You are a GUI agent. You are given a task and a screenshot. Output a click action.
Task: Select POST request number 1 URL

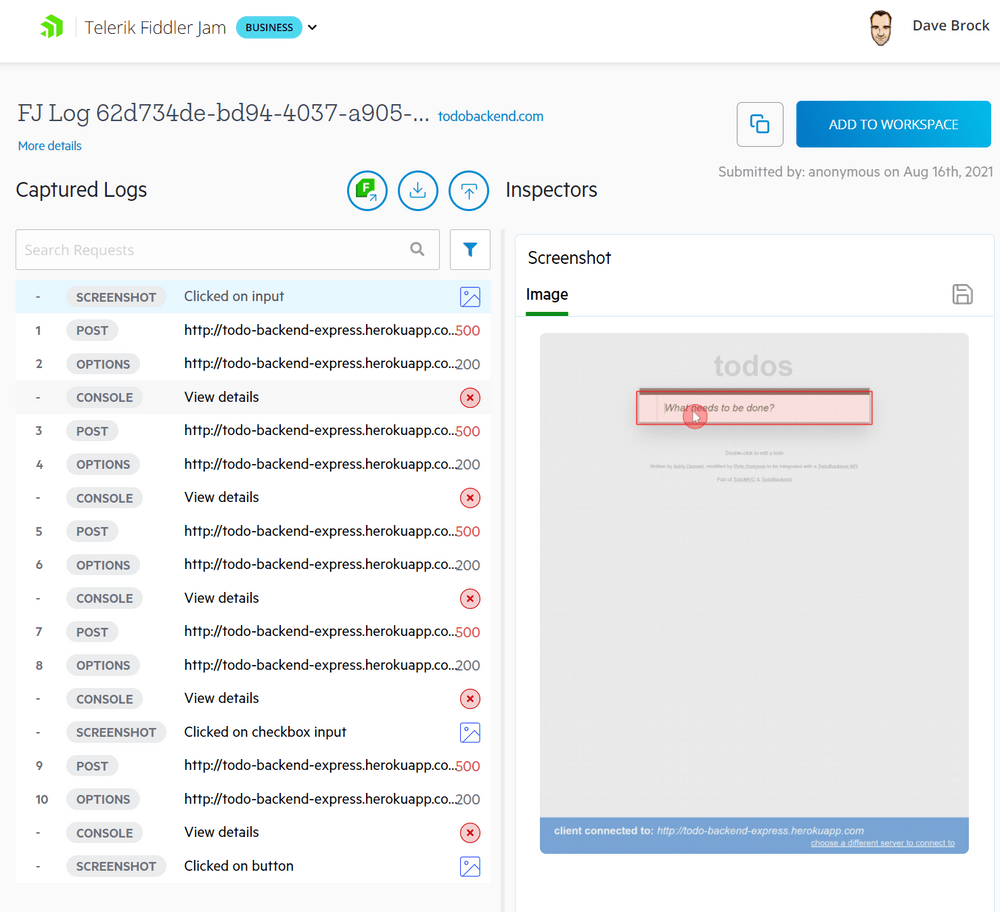320,330
